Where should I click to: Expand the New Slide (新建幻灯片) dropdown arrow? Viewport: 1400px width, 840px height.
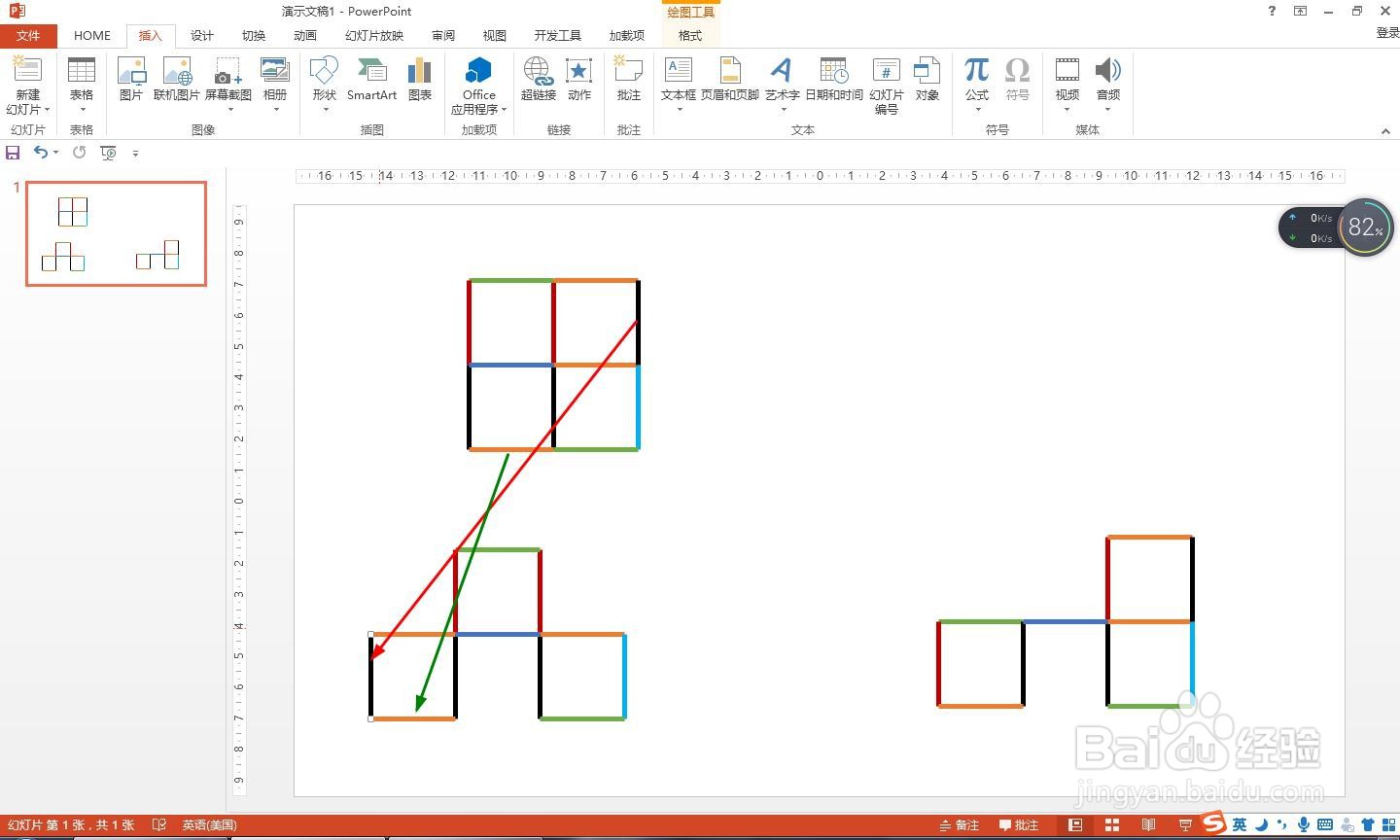(x=47, y=110)
